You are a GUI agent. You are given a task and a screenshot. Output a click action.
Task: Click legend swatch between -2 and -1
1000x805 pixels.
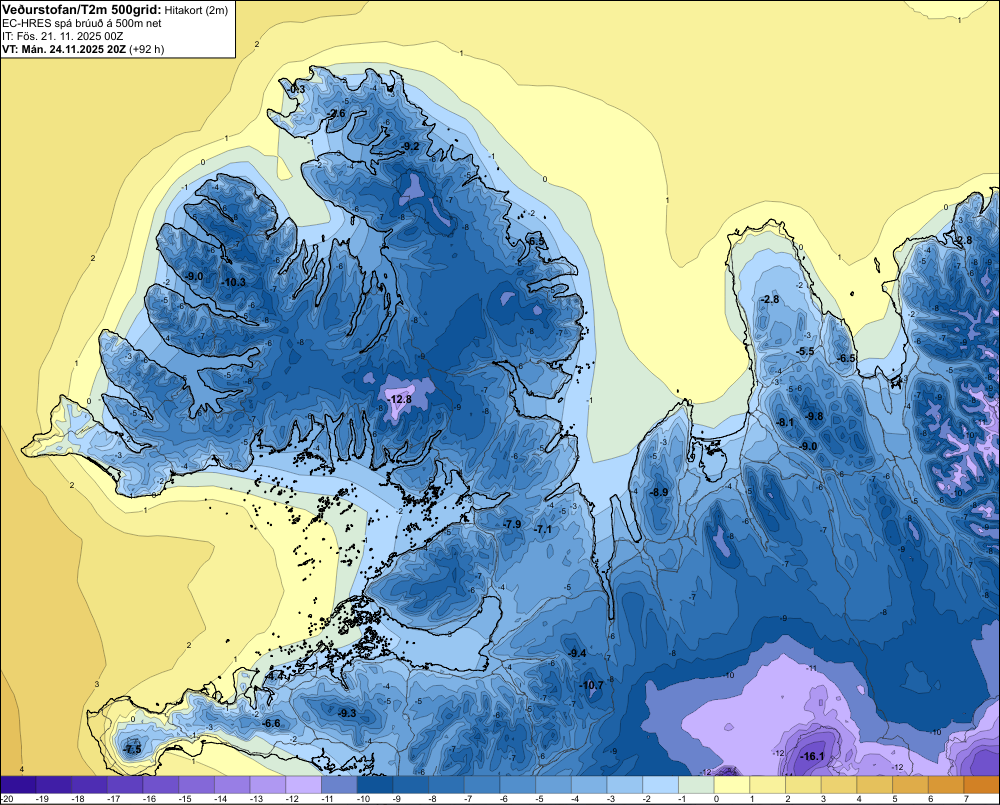(661, 785)
